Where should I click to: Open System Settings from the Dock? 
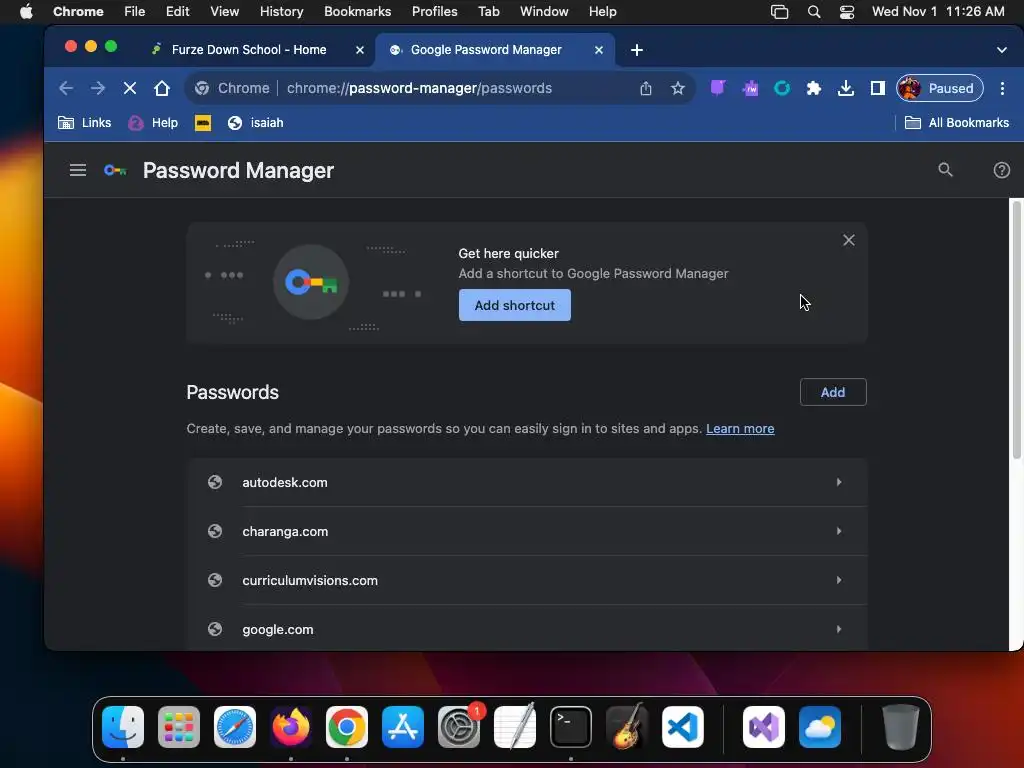[459, 727]
